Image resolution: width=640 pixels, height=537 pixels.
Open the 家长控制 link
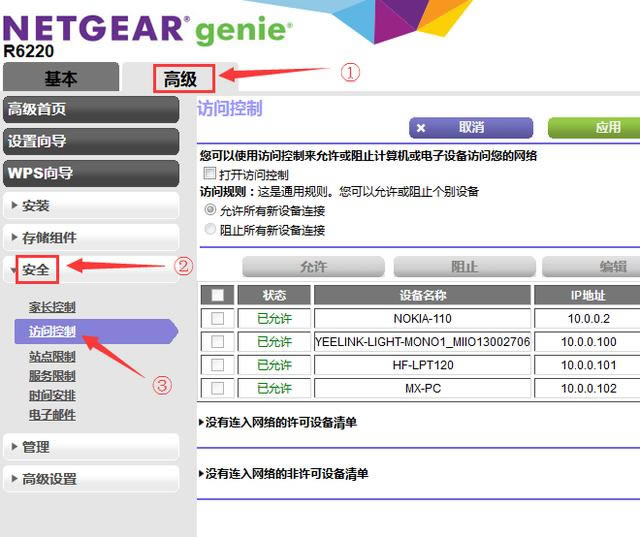[x=52, y=307]
